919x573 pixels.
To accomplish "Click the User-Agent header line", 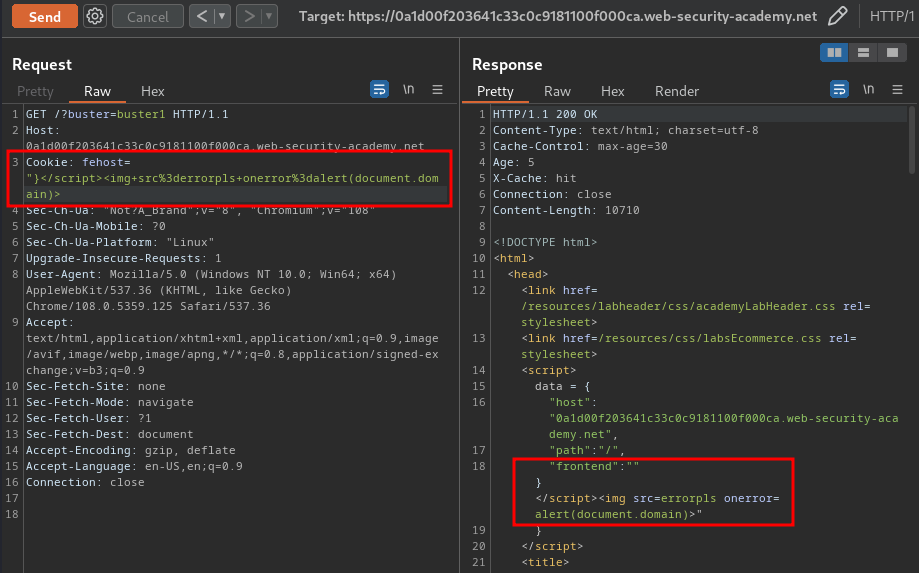I will [x=211, y=274].
